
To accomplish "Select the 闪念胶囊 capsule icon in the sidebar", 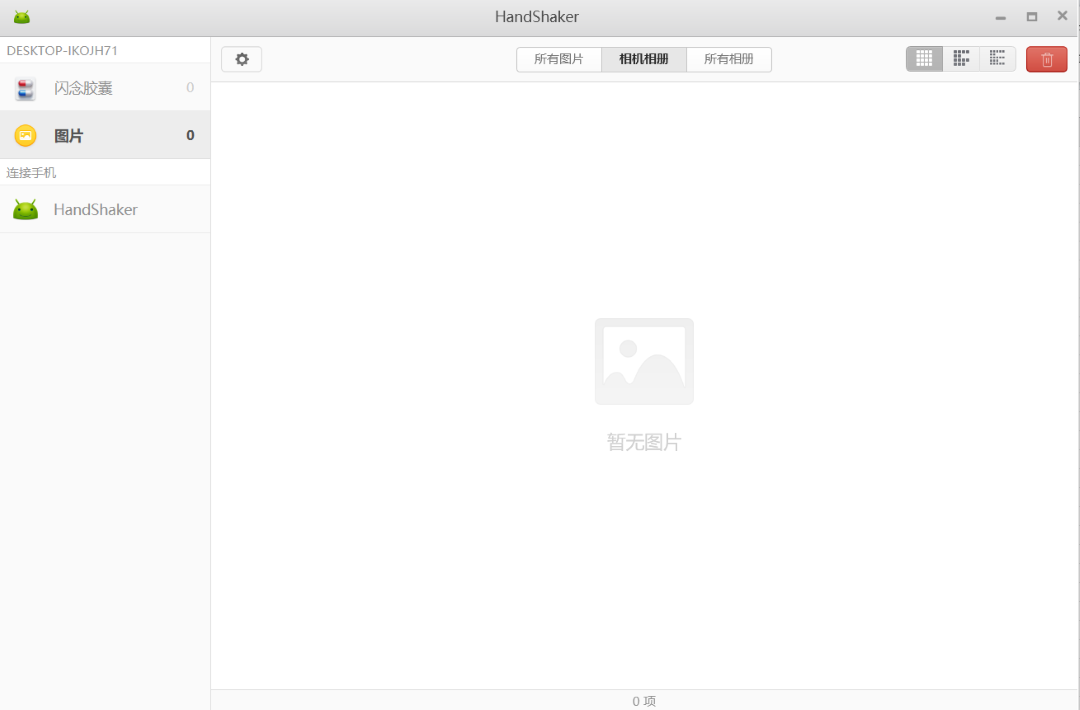I will 25,88.
